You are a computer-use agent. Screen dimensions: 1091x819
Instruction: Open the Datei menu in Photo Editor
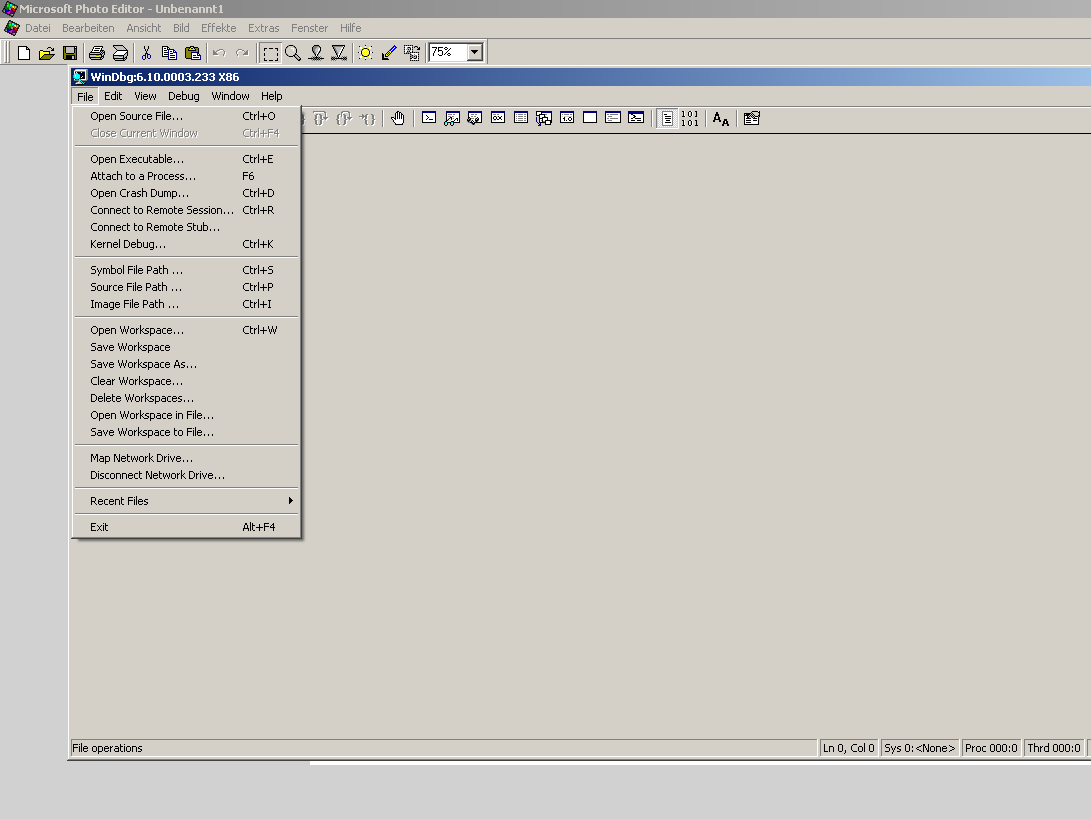[38, 28]
